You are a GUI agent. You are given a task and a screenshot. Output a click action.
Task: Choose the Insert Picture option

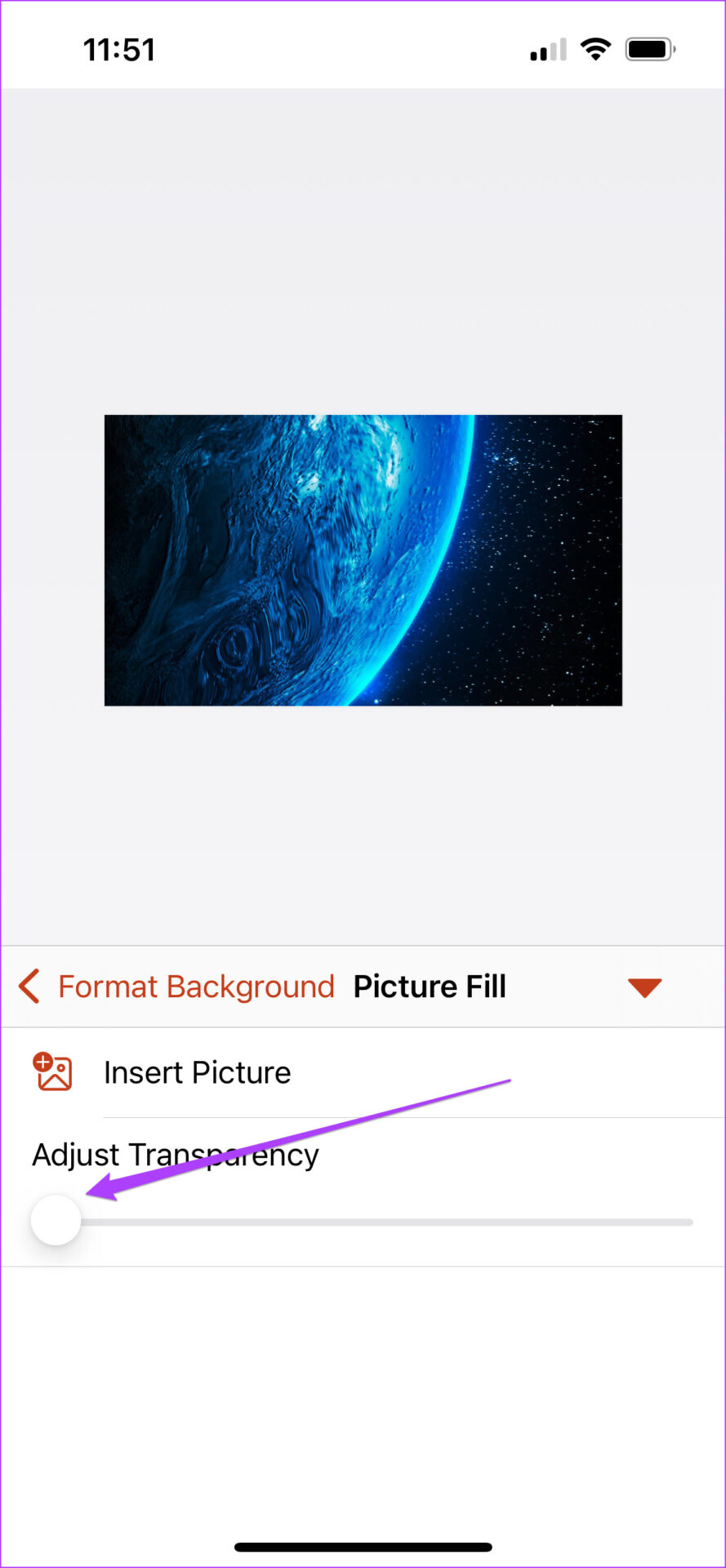(x=363, y=1072)
